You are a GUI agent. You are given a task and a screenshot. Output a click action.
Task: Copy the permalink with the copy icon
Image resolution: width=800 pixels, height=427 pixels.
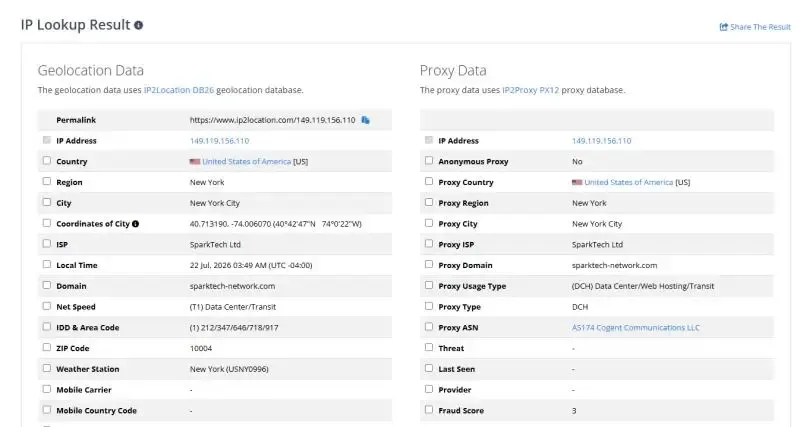(365, 120)
